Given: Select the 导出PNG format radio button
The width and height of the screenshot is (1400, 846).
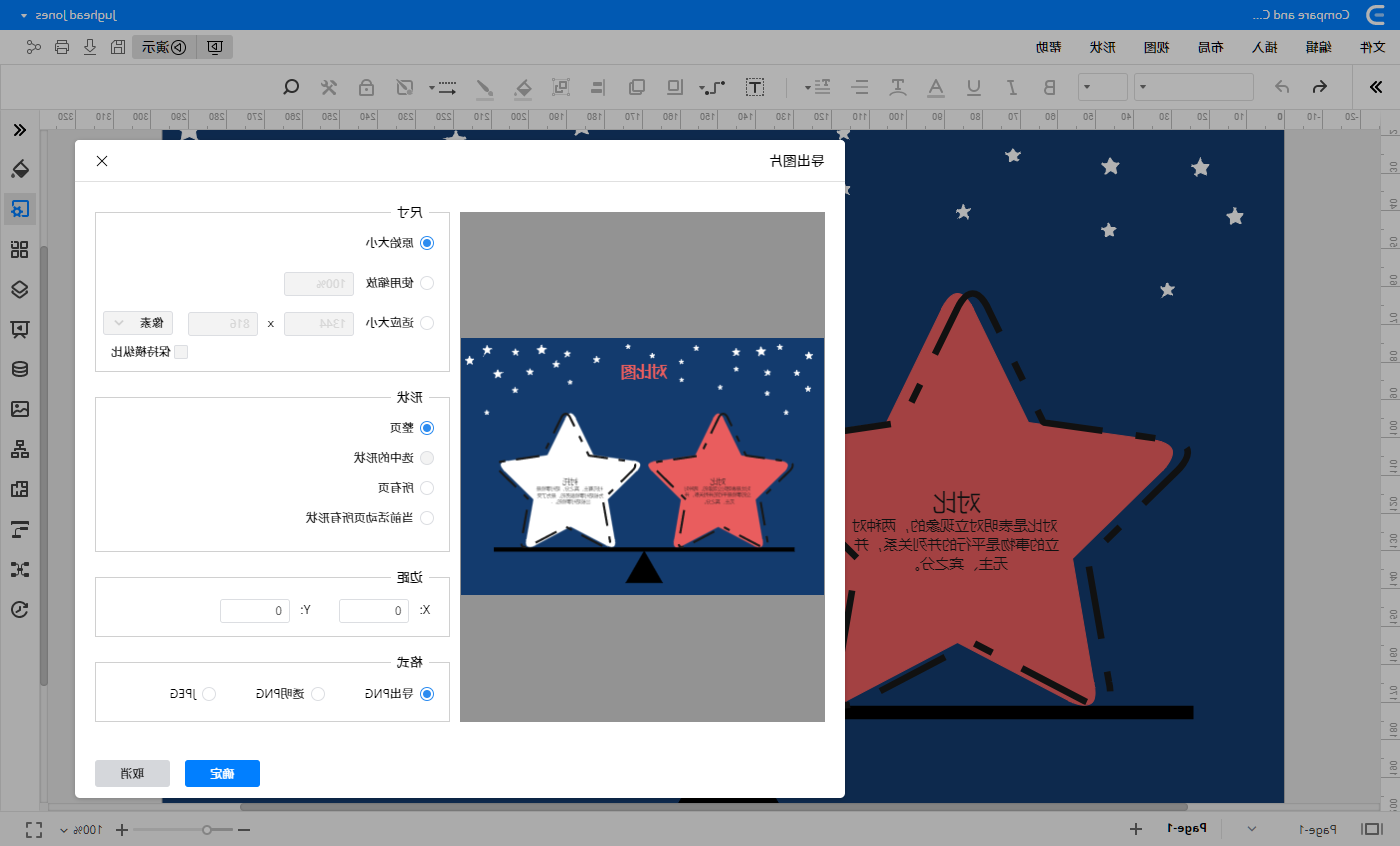Looking at the screenshot, I should pos(427,694).
